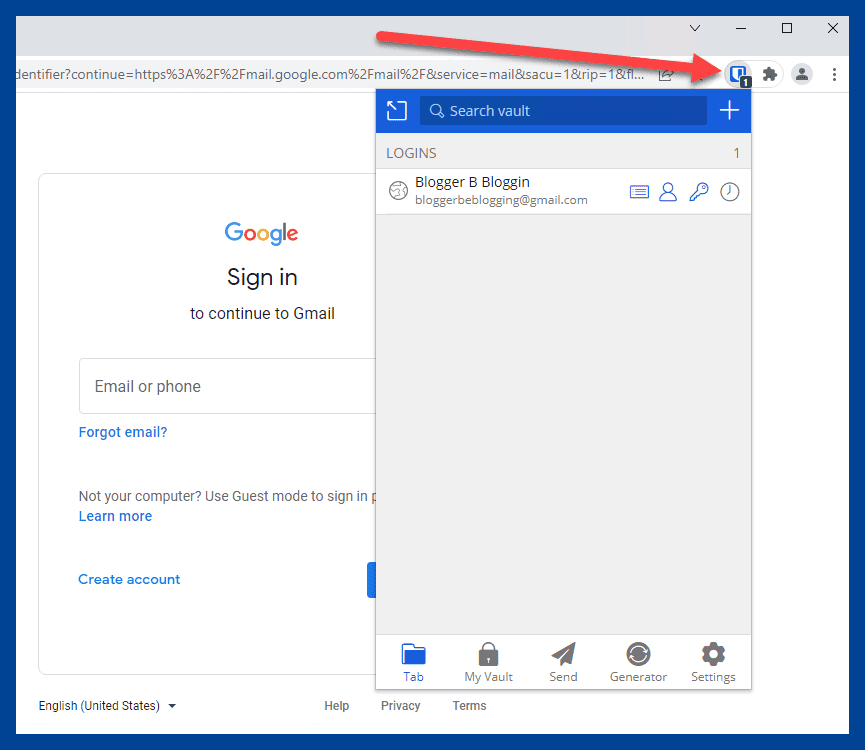Open the Settings tab
The width and height of the screenshot is (865, 750).
(x=713, y=662)
